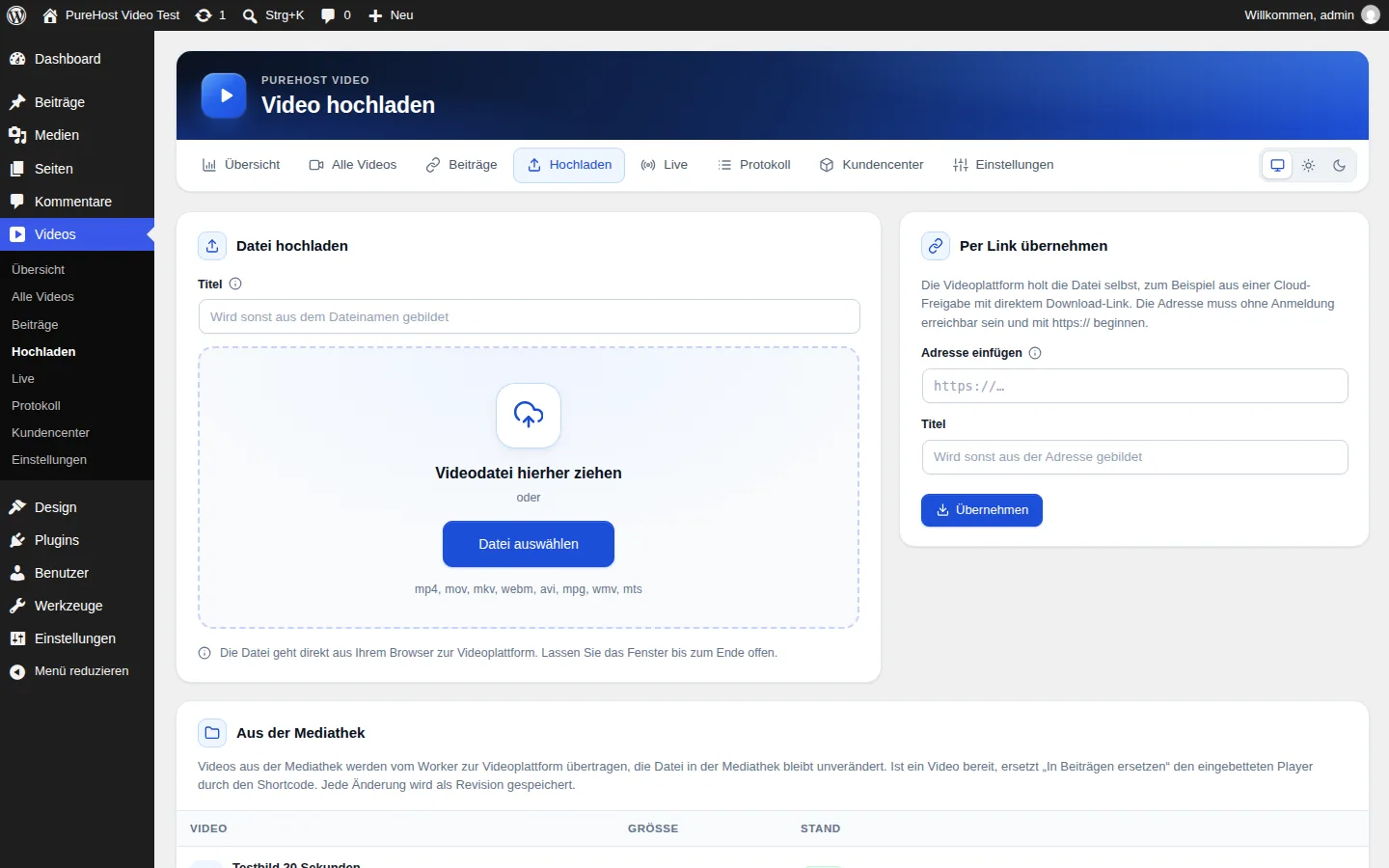Open Design in the sidebar
This screenshot has height=868, width=1389.
click(77, 507)
